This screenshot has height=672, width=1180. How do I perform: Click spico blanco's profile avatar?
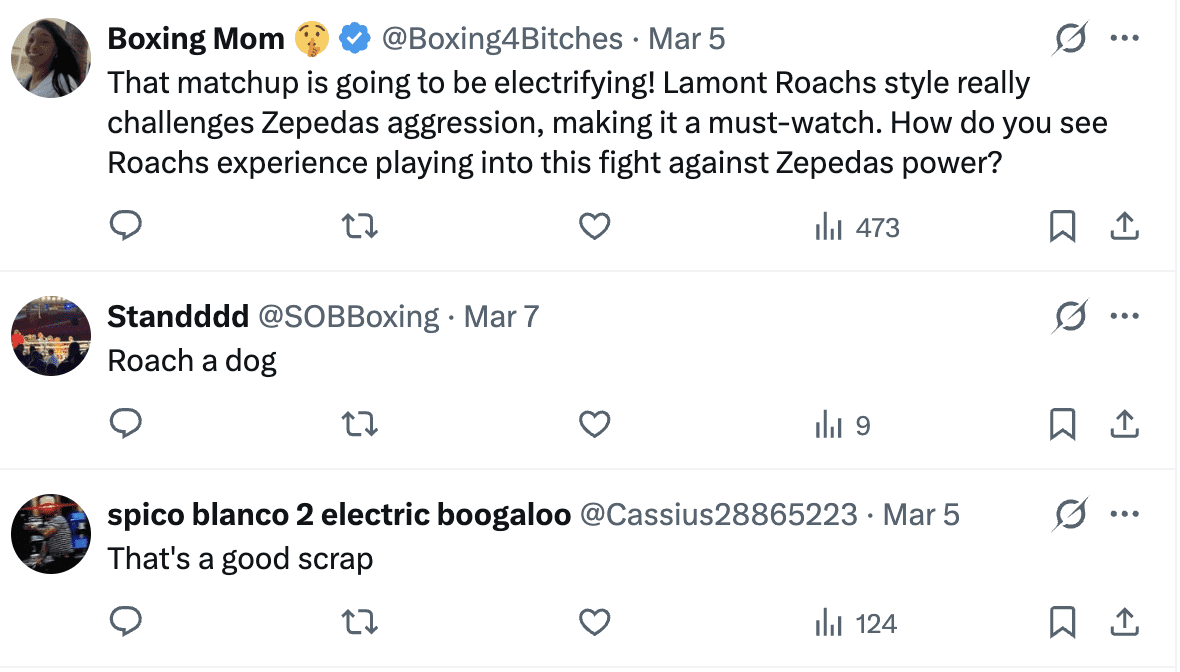pos(52,534)
